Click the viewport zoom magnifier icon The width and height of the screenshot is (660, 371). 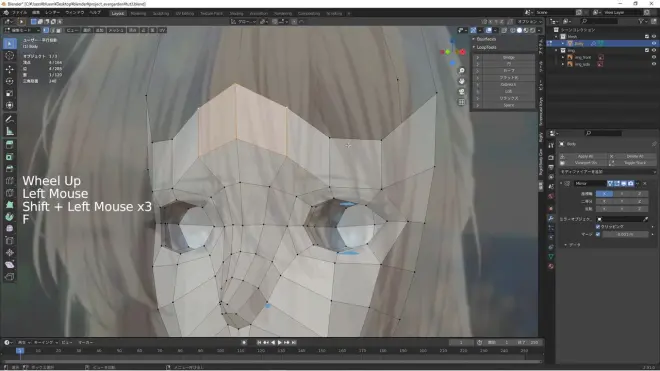[x=462, y=70]
